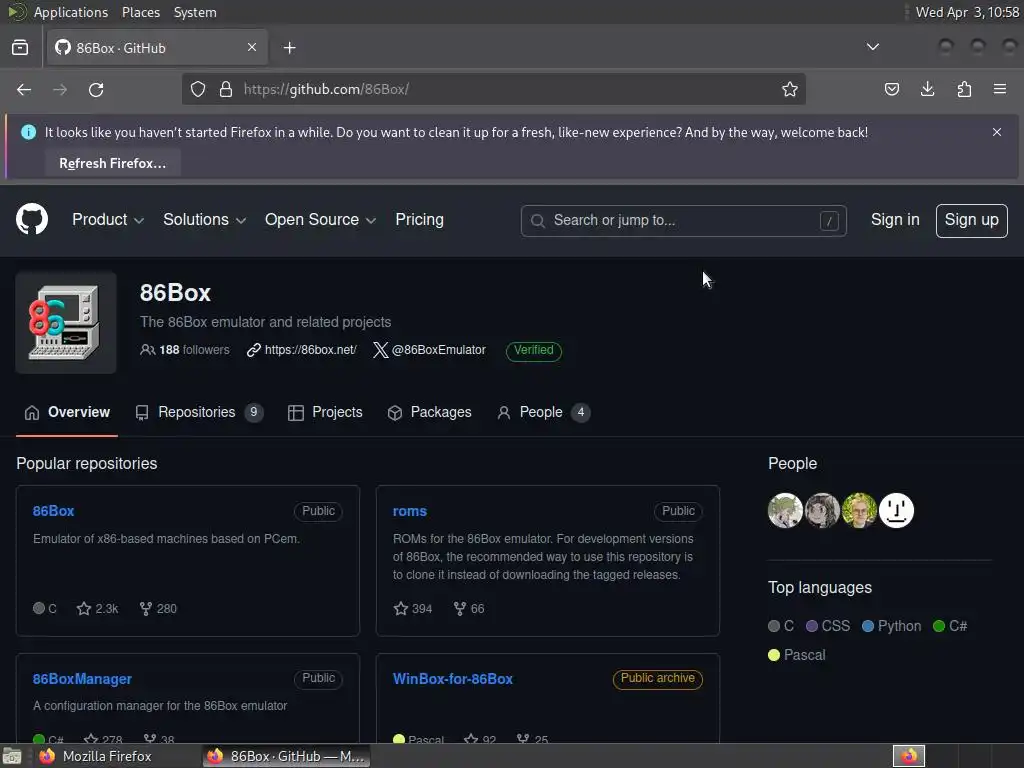Viewport: 1024px width, 768px height.
Task: Click the fork count 280 on 86Box repo
Action: pyautogui.click(x=158, y=609)
